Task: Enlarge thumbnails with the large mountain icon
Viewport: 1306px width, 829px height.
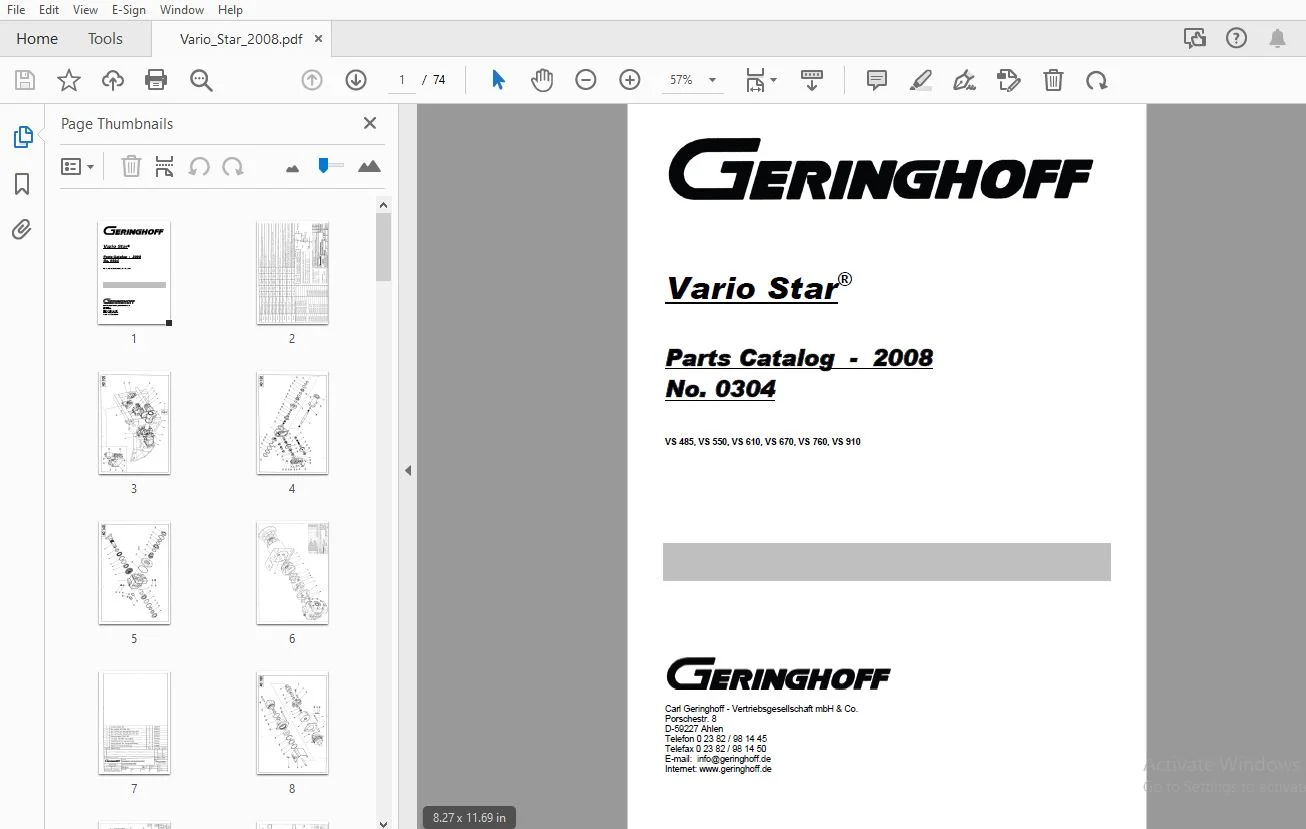Action: click(369, 166)
